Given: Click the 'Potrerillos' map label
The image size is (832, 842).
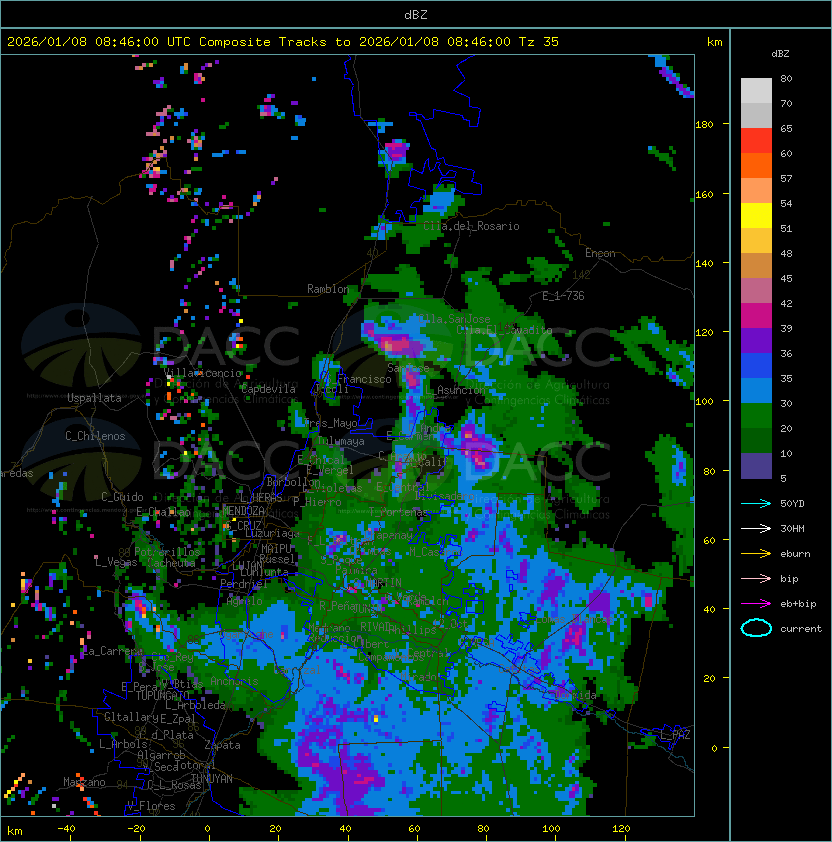Looking at the screenshot, I should point(167,552).
